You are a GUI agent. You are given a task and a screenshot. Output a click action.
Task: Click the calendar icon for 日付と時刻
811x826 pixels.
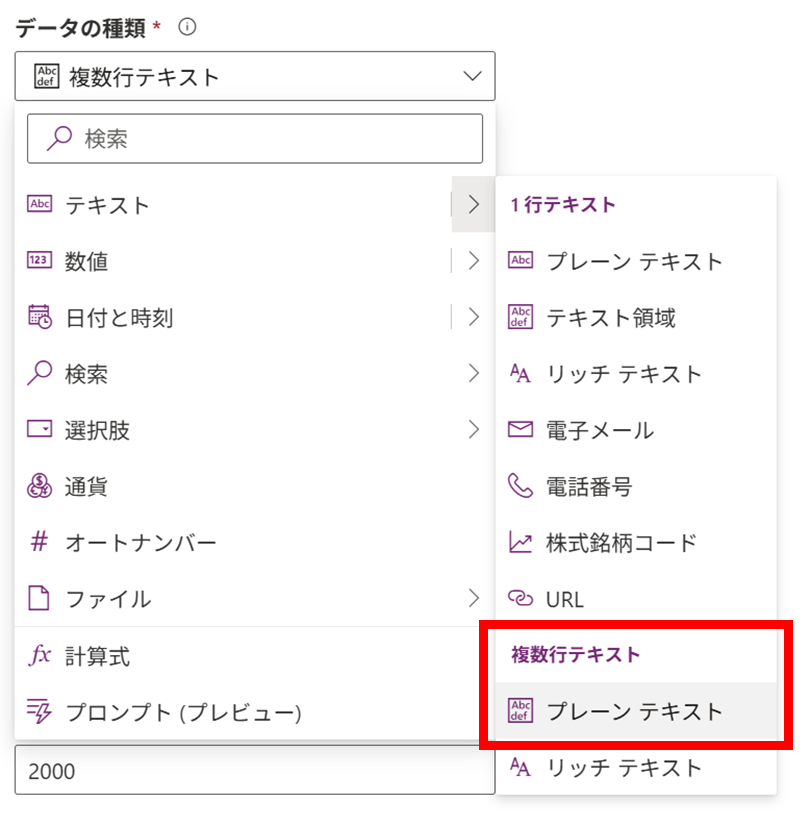pyautogui.click(x=40, y=318)
